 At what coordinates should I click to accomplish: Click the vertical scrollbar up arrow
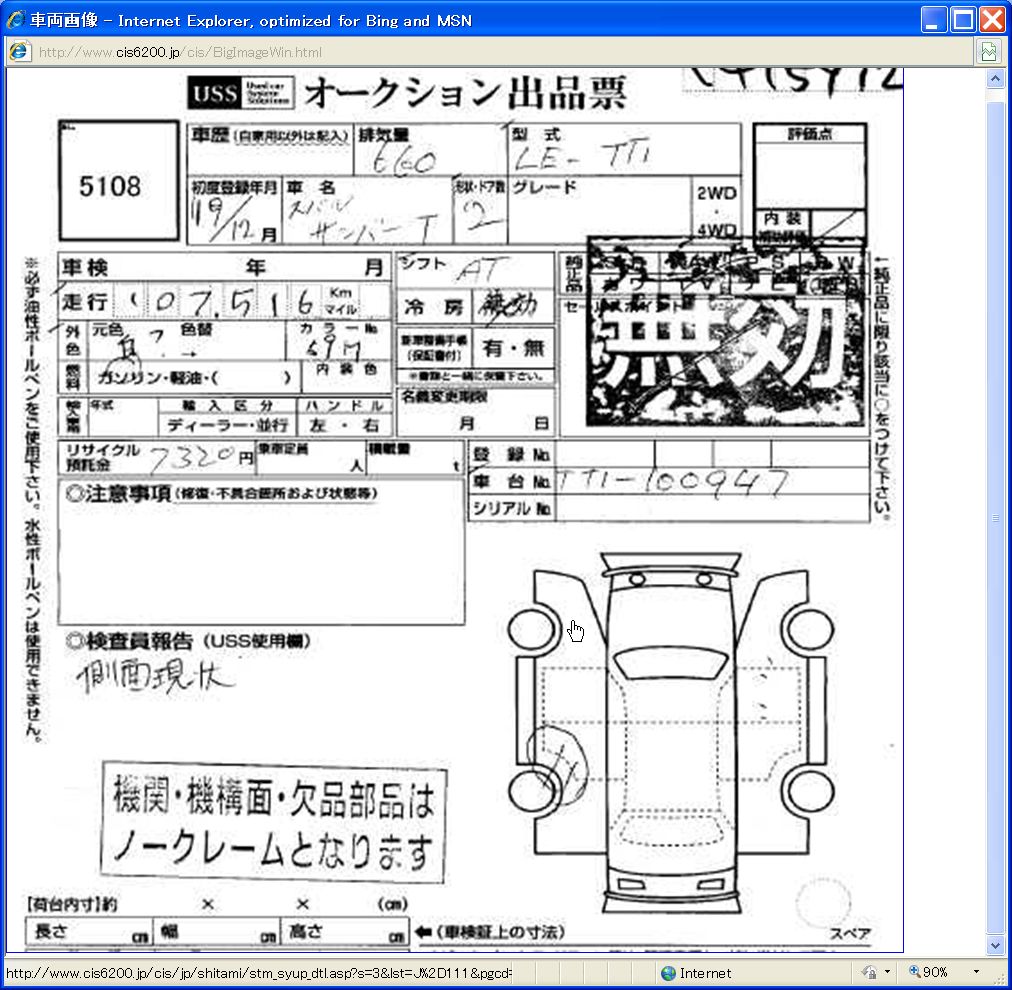(994, 78)
